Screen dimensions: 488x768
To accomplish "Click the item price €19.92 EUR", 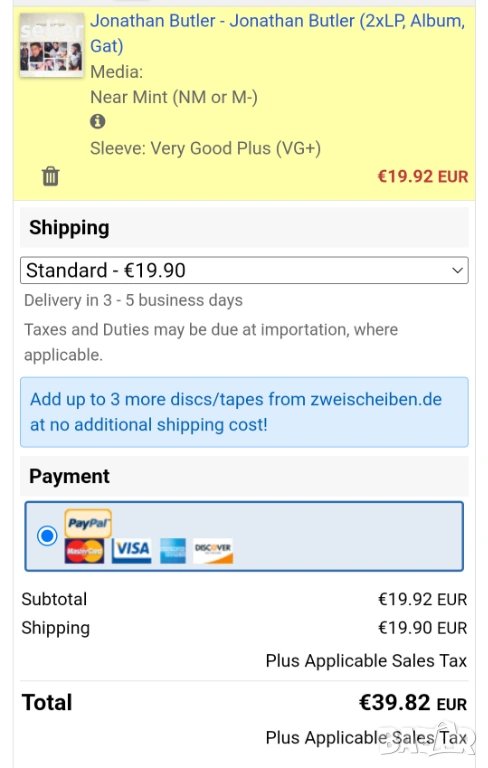I will [x=422, y=176].
